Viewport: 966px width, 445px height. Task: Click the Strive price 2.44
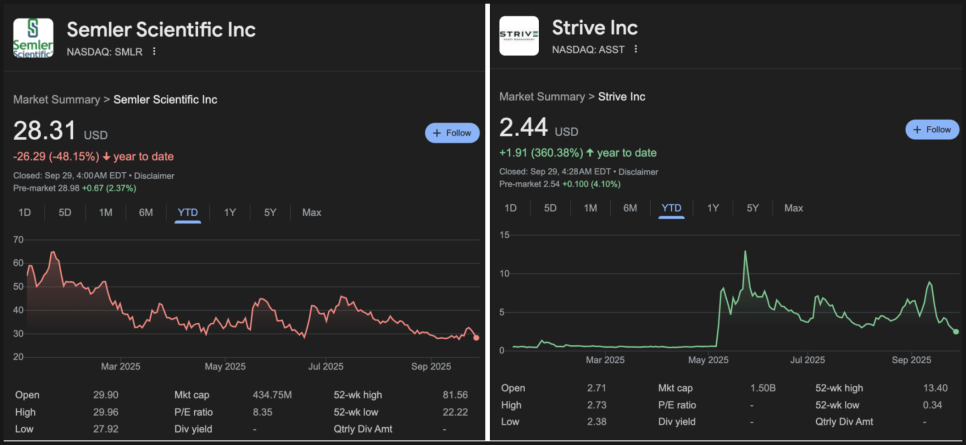point(524,128)
